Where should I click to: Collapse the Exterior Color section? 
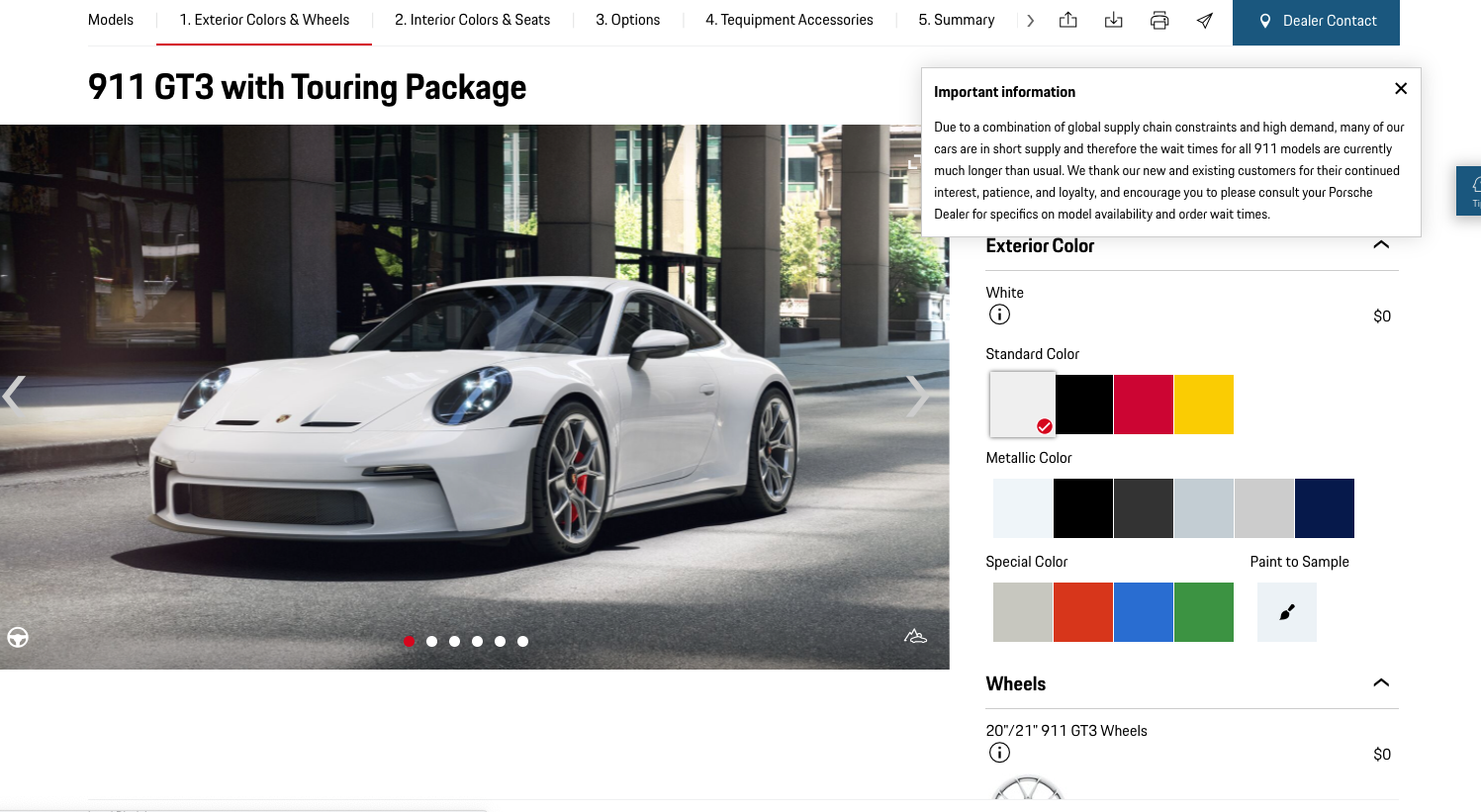[1381, 244]
